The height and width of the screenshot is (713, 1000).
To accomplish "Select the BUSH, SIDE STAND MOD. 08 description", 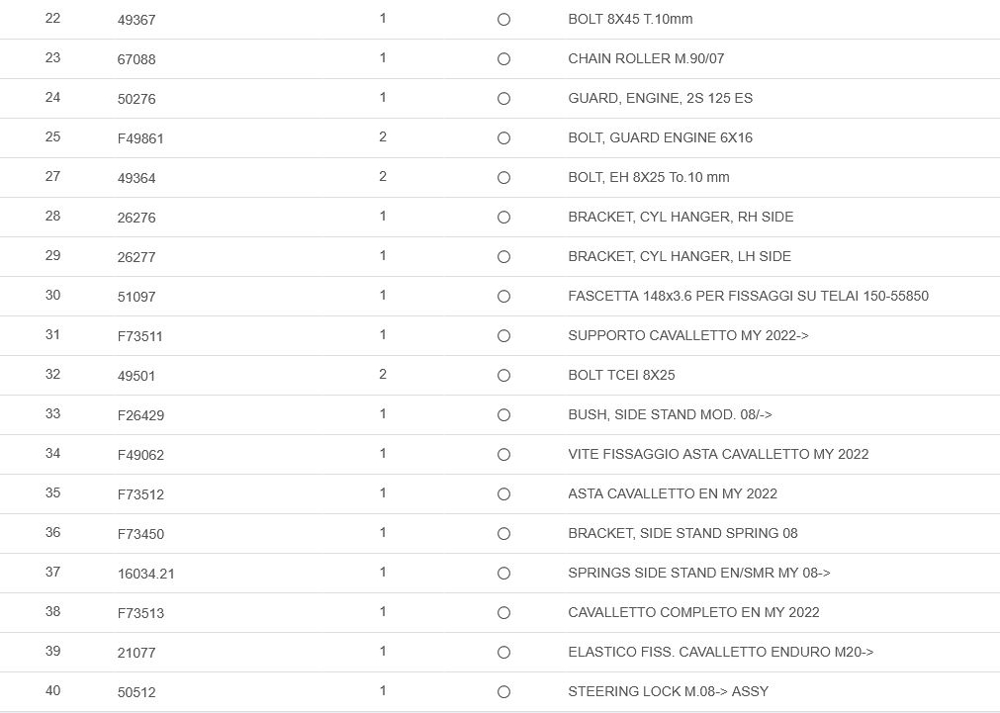I will coord(670,414).
